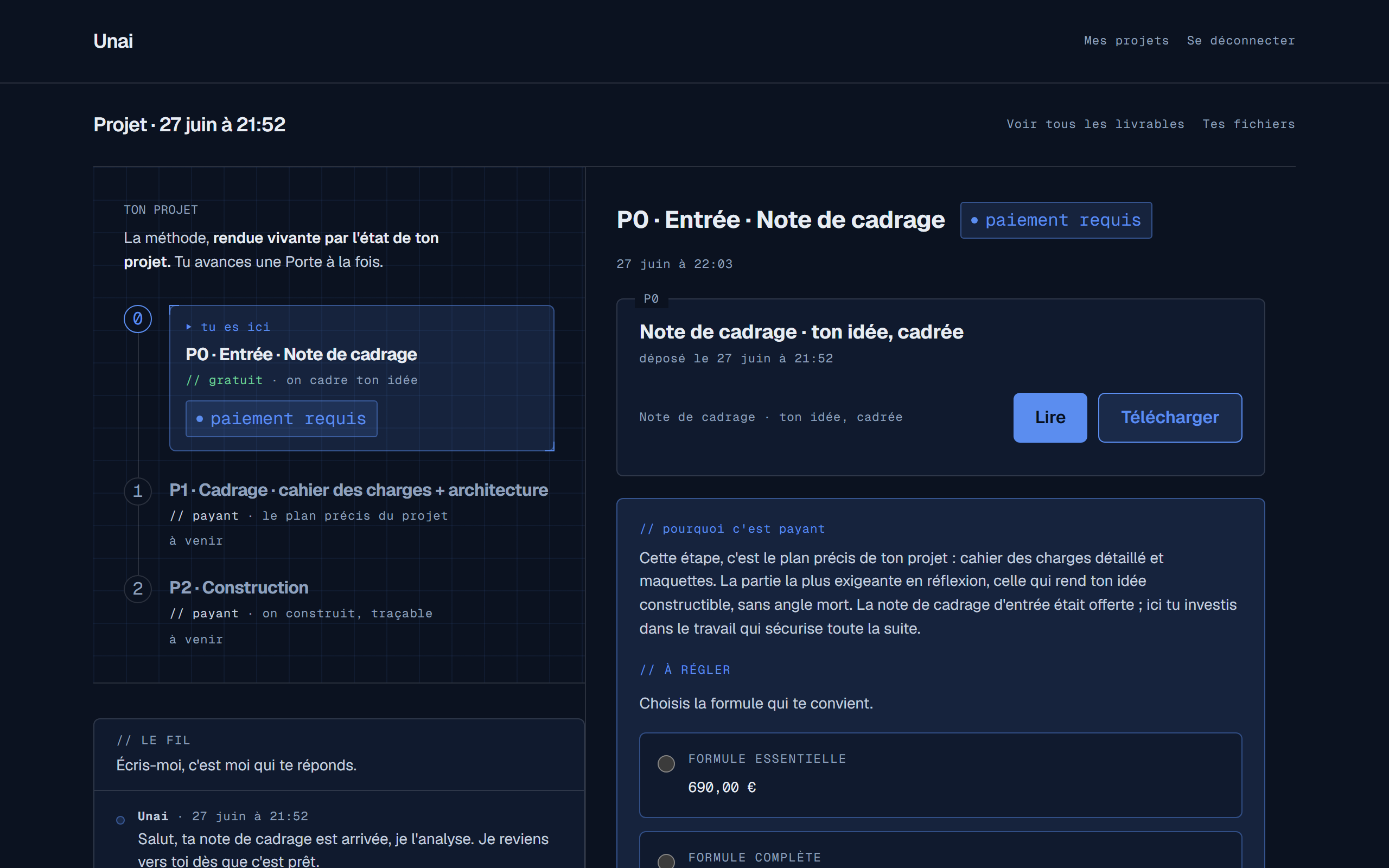Click paiement requis badge beside main title

pos(1055,220)
